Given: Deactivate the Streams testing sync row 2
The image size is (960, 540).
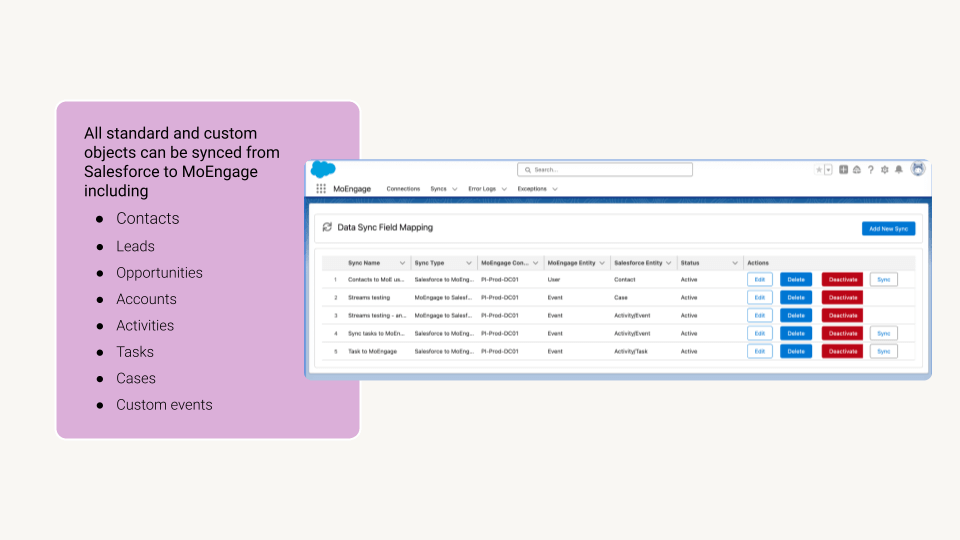Looking at the screenshot, I should [842, 298].
